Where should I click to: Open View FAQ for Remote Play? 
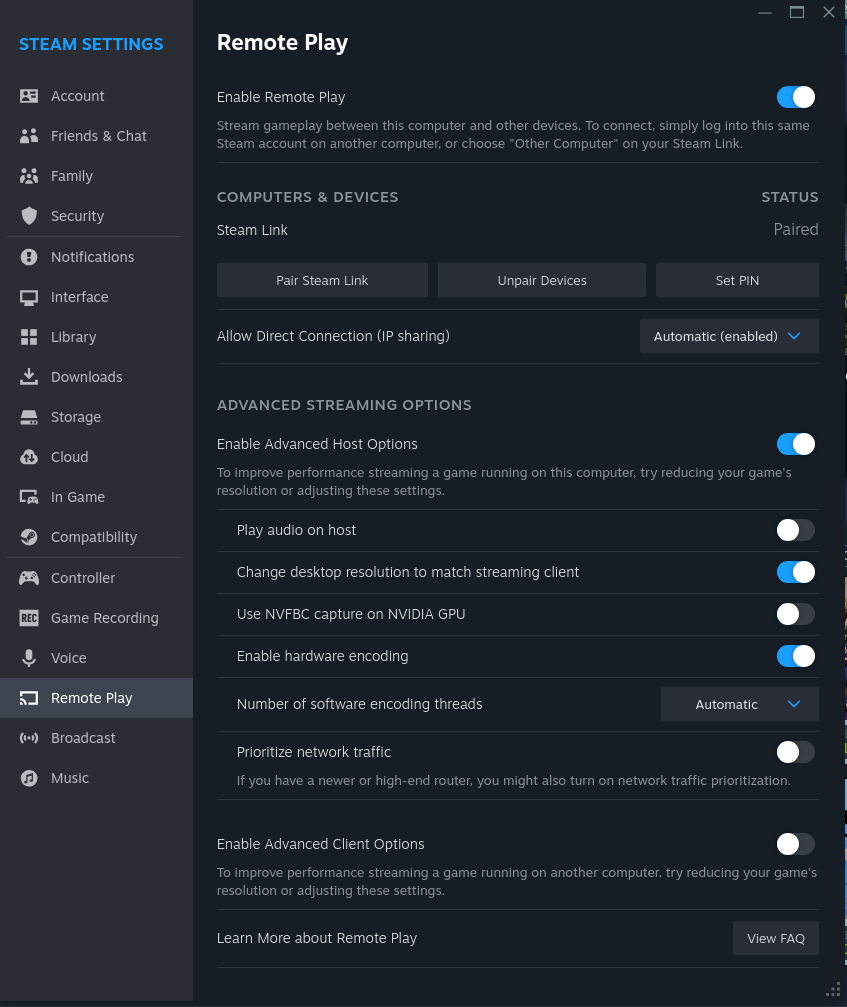[x=776, y=938]
